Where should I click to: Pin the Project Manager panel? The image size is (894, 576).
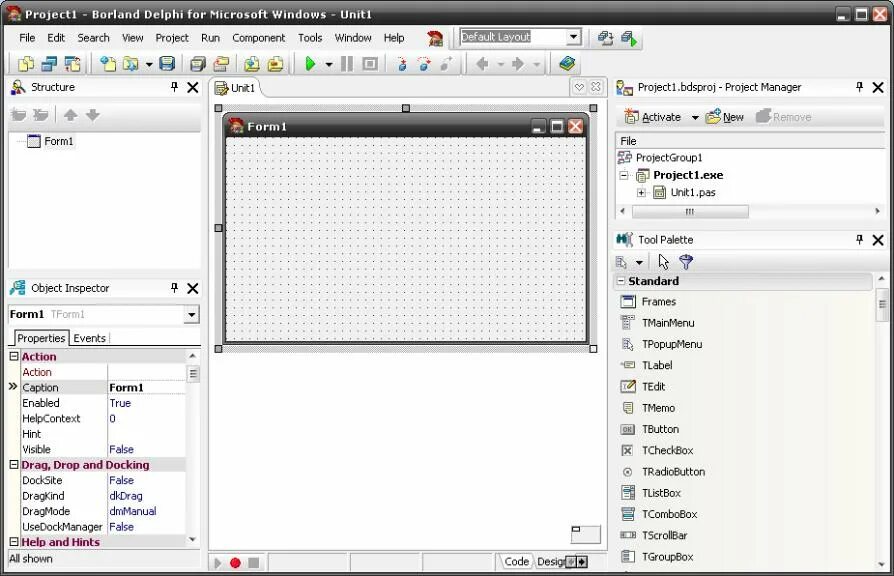[x=860, y=87]
